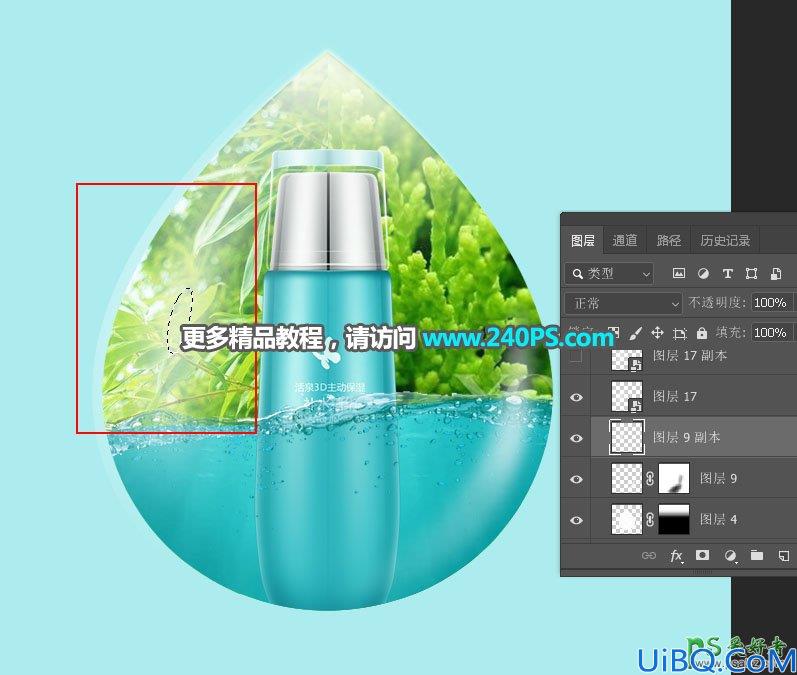Click layer name 图层 4
Image resolution: width=797 pixels, height=675 pixels.
718,519
